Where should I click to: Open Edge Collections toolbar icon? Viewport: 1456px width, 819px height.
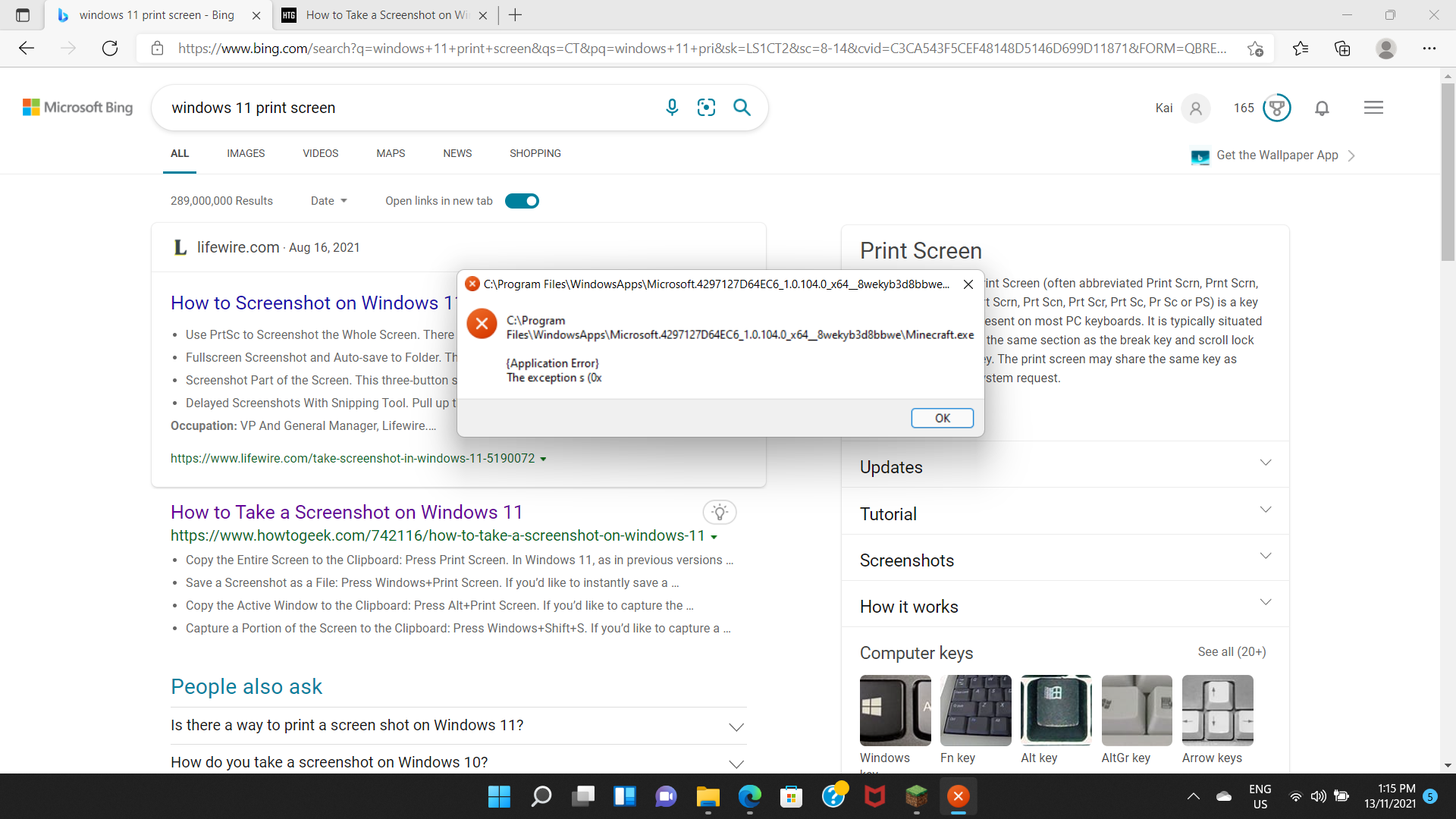[x=1342, y=49]
